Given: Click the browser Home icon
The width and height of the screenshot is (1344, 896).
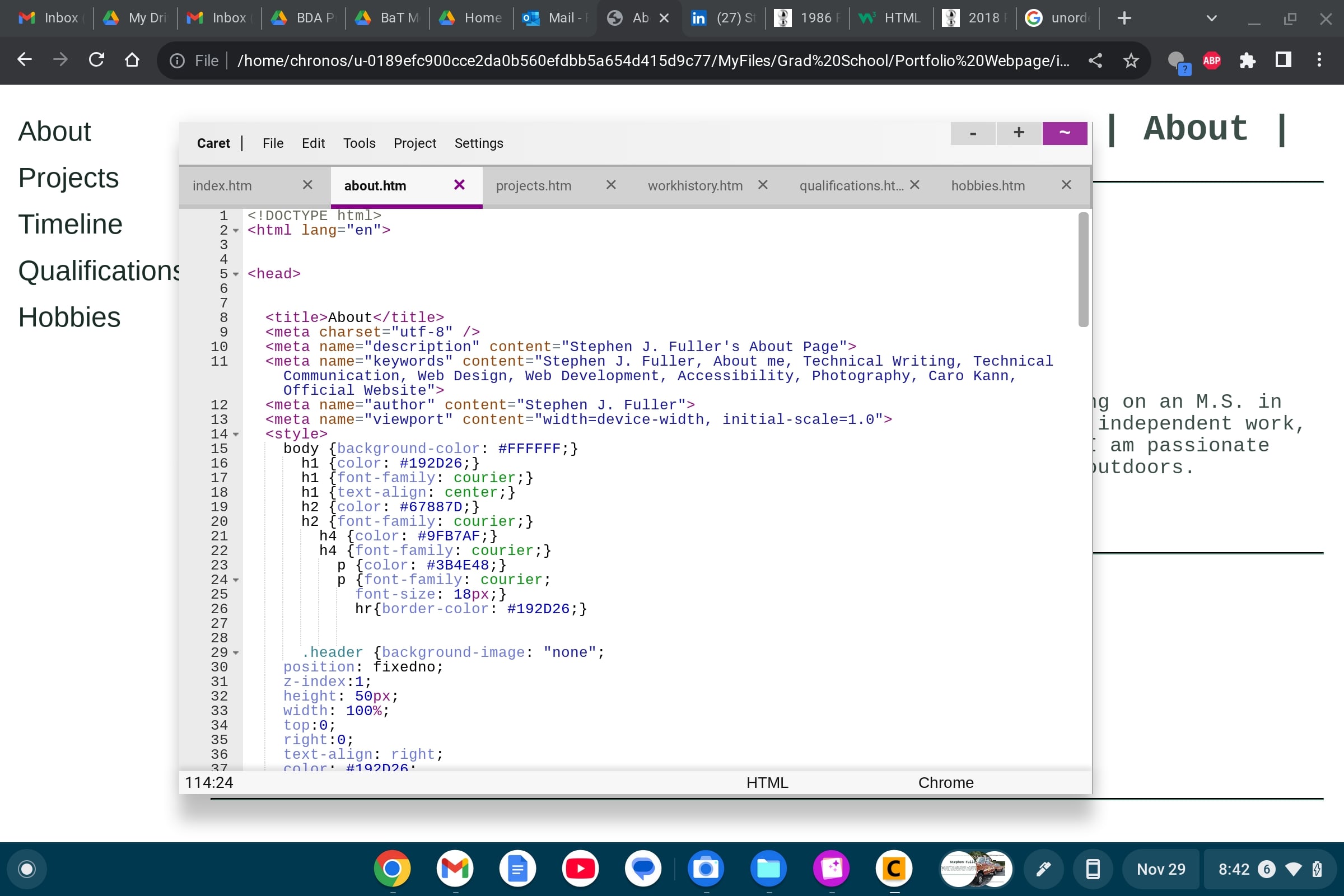Looking at the screenshot, I should coord(132,60).
